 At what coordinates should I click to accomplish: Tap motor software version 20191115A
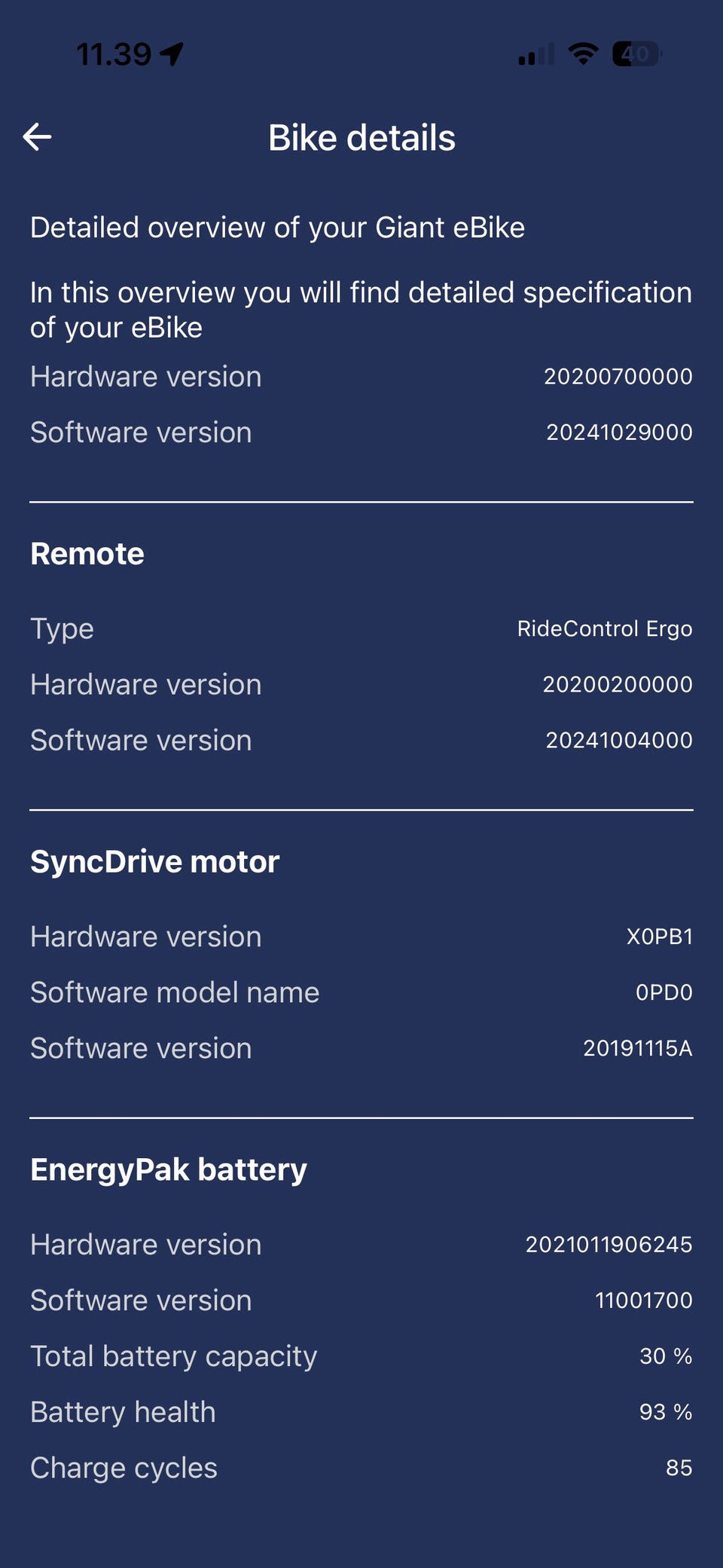point(637,1048)
